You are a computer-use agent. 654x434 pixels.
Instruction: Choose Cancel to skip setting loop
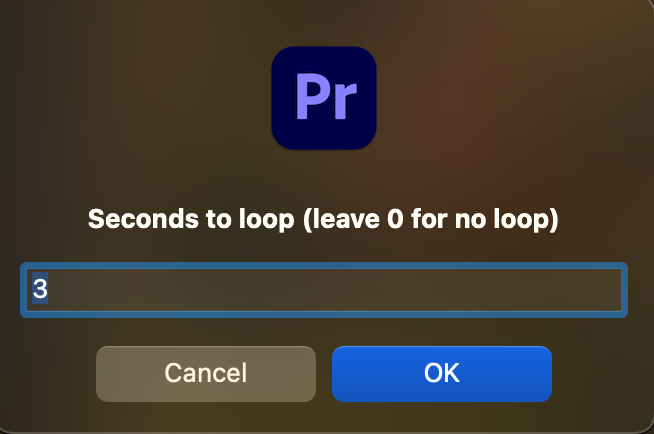point(205,373)
